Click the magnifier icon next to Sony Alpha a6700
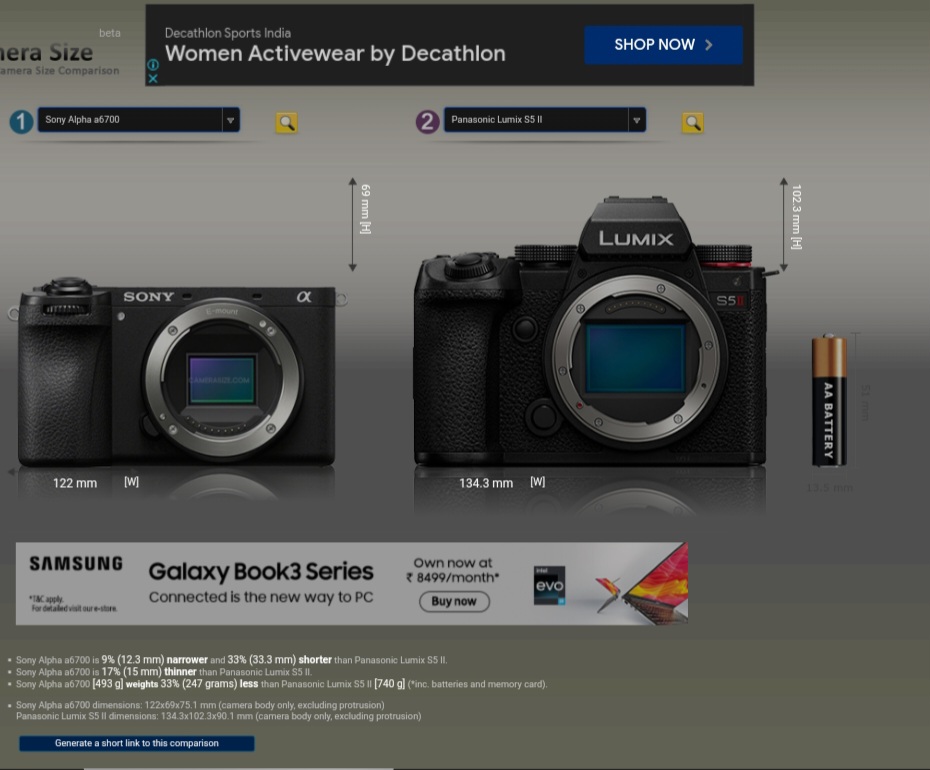The height and width of the screenshot is (770, 930). (286, 123)
